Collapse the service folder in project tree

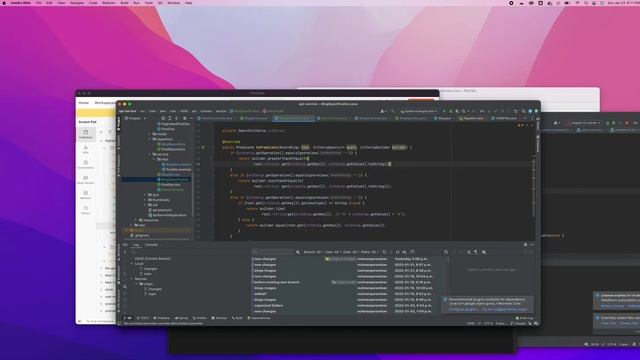(150, 154)
